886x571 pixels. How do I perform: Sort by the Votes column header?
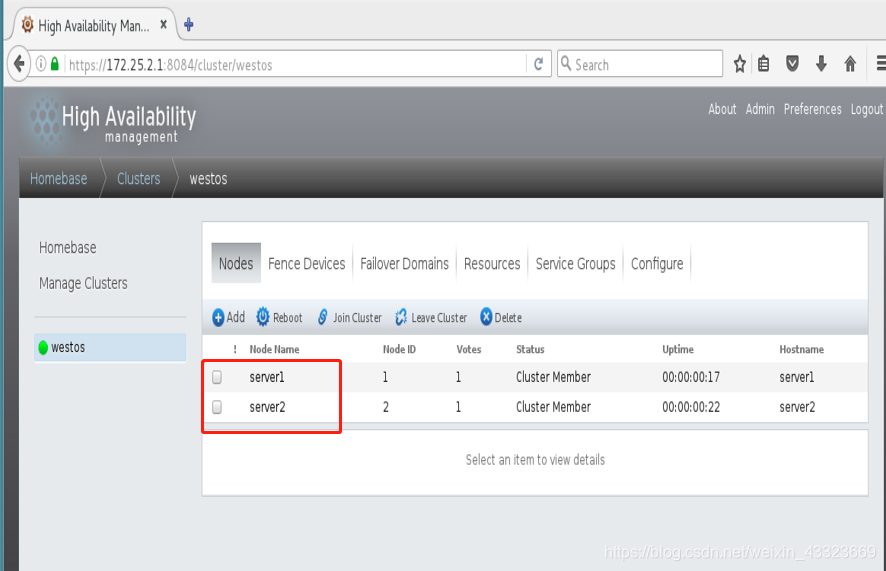coord(468,349)
